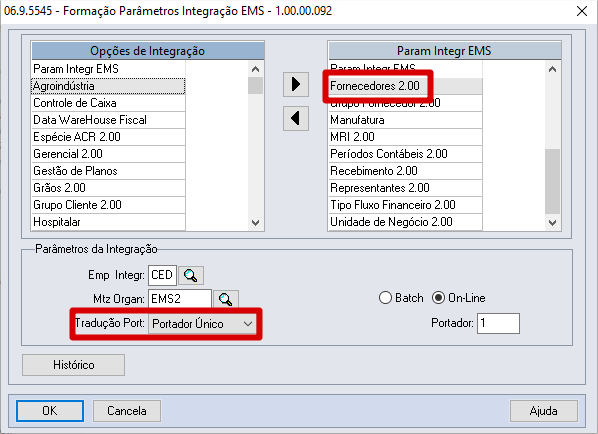Click the right list scrollbar thumb
Image resolution: width=598 pixels, height=434 pixels.
click(x=552, y=181)
